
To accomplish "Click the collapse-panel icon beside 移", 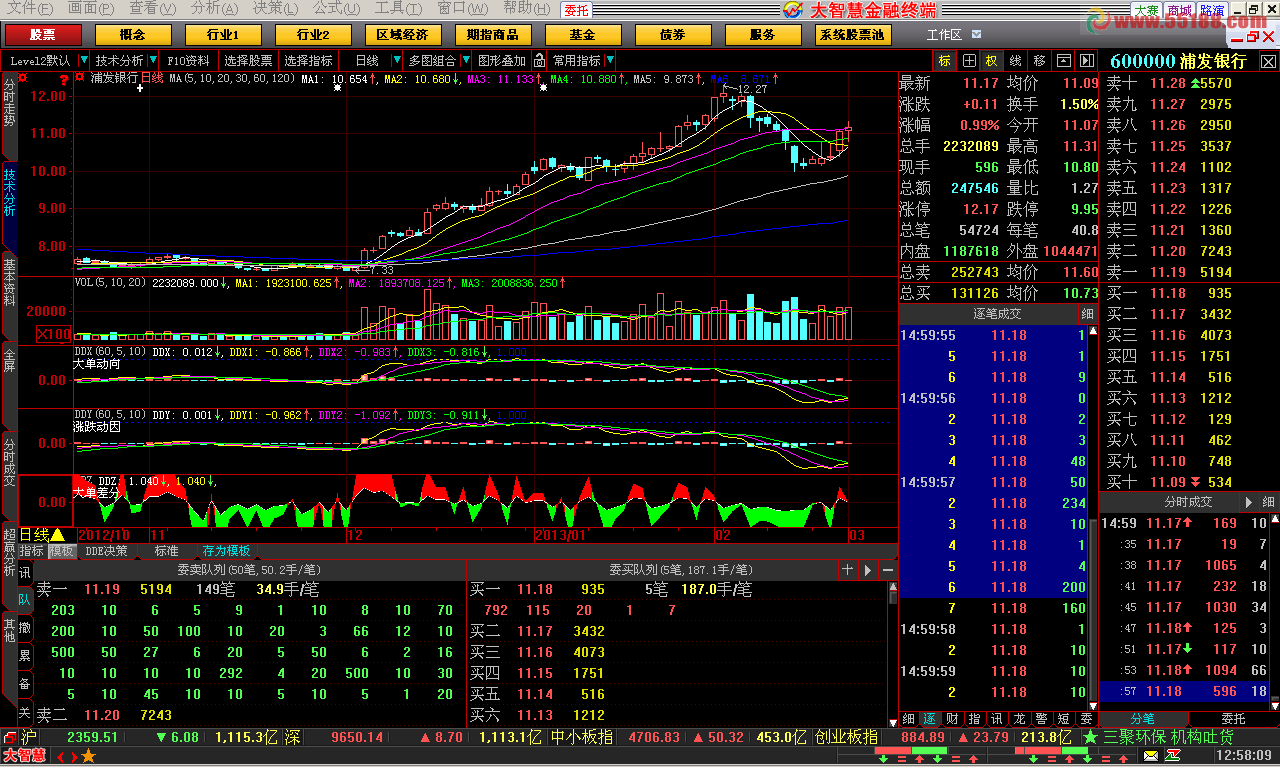I will click(1063, 60).
